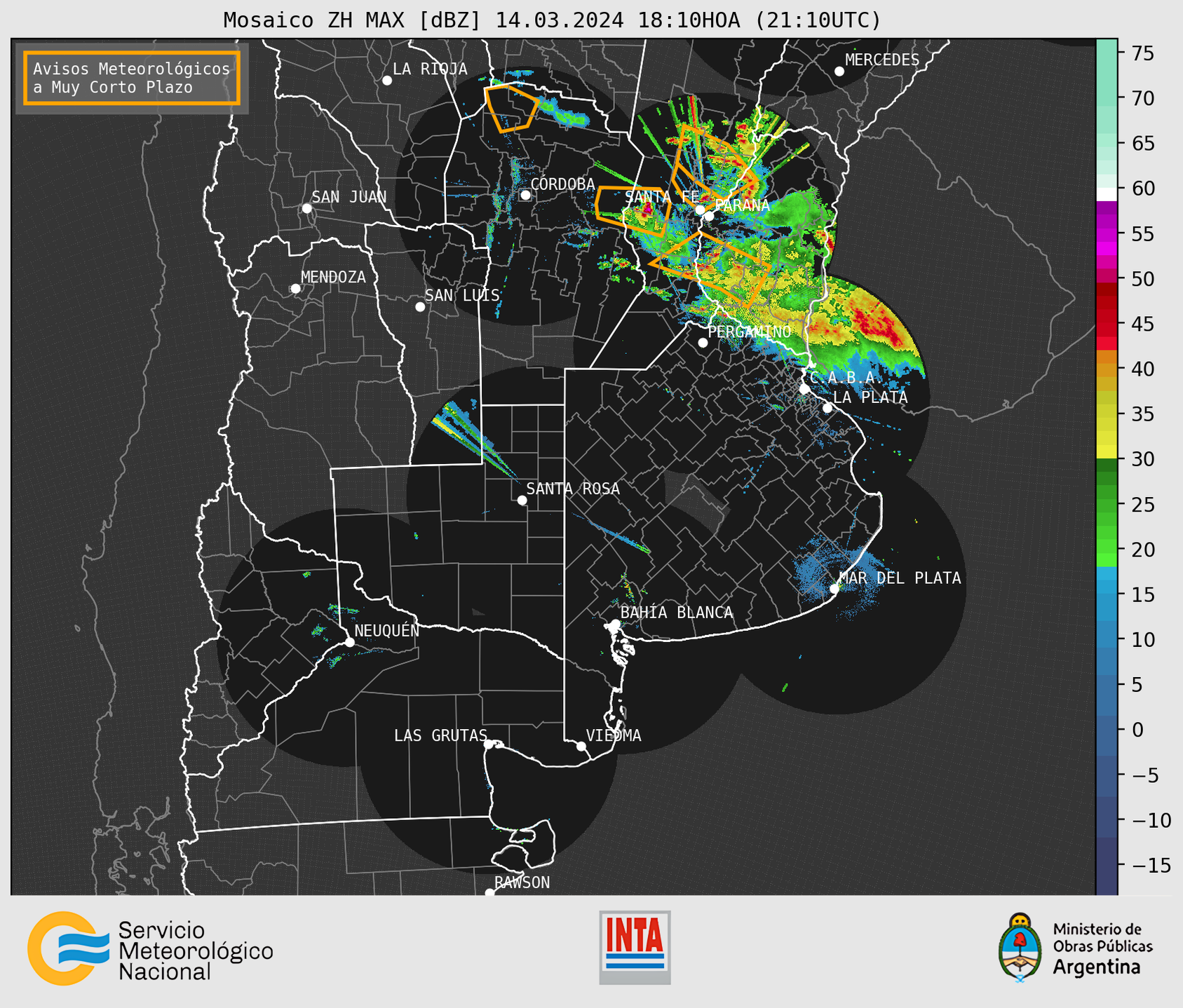Select the San Juan city dot
This screenshot has width=1183, height=1008.
306,208
